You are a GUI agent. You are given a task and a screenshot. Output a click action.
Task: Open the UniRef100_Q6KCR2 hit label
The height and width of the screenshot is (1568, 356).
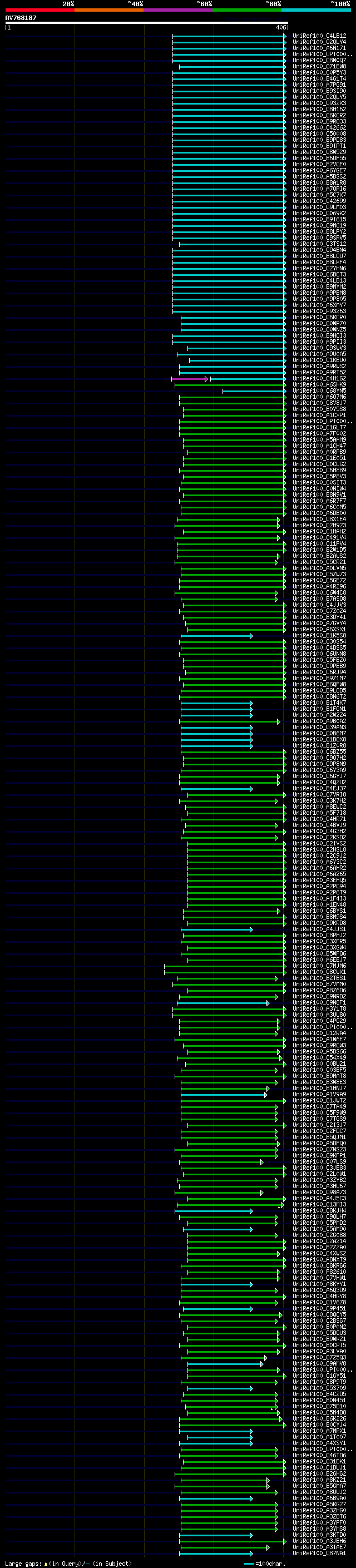coord(319,115)
